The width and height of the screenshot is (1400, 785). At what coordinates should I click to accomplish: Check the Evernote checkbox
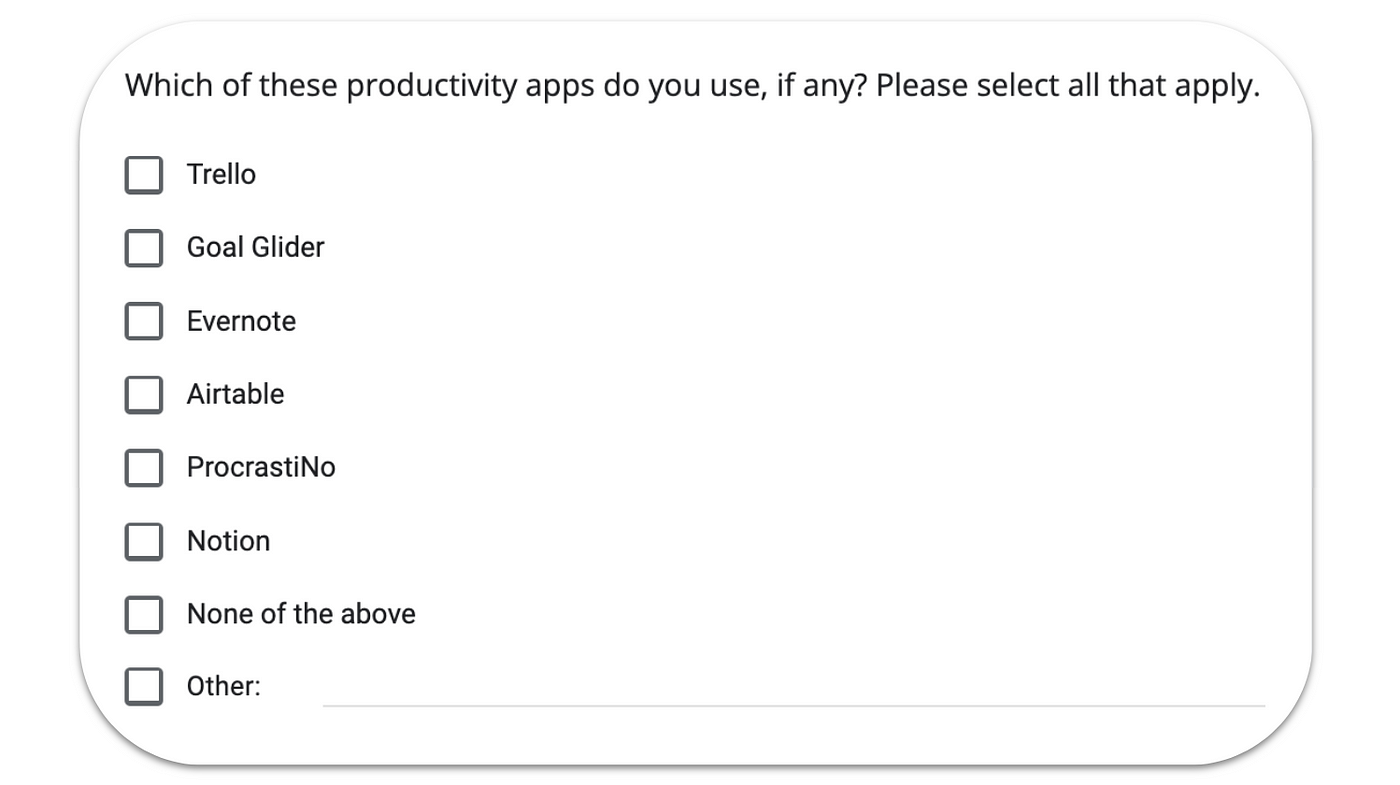[x=143, y=321]
